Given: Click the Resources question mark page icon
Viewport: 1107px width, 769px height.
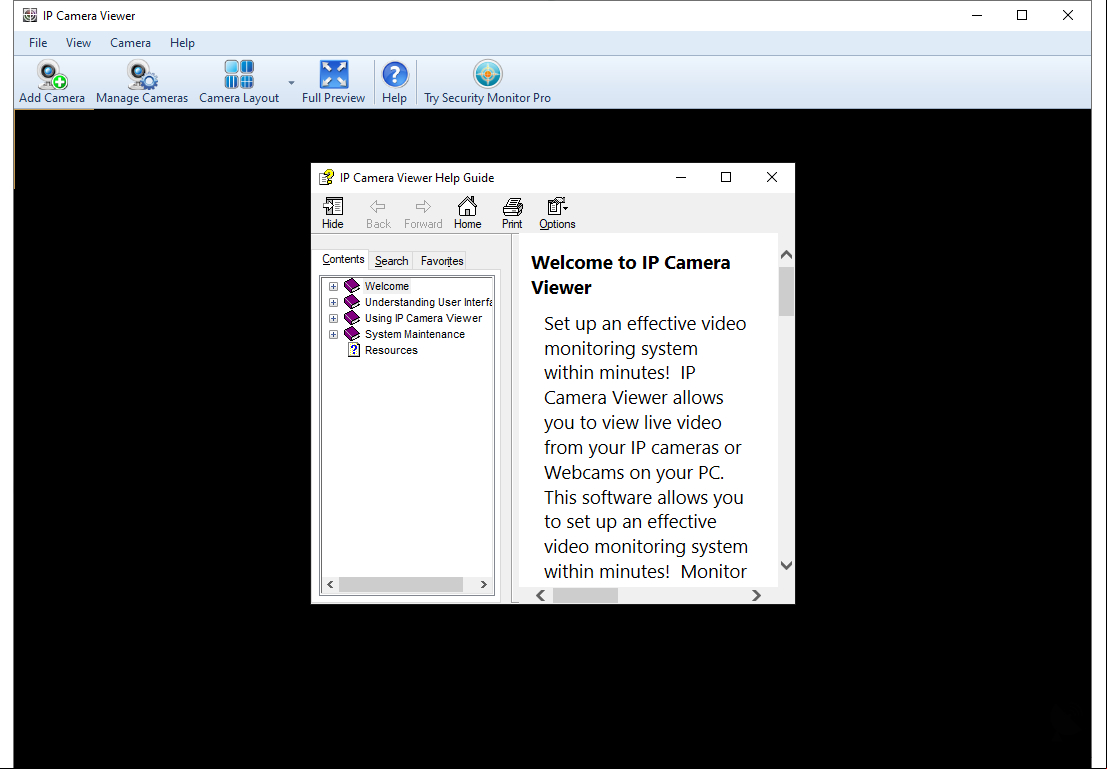Looking at the screenshot, I should pyautogui.click(x=354, y=350).
